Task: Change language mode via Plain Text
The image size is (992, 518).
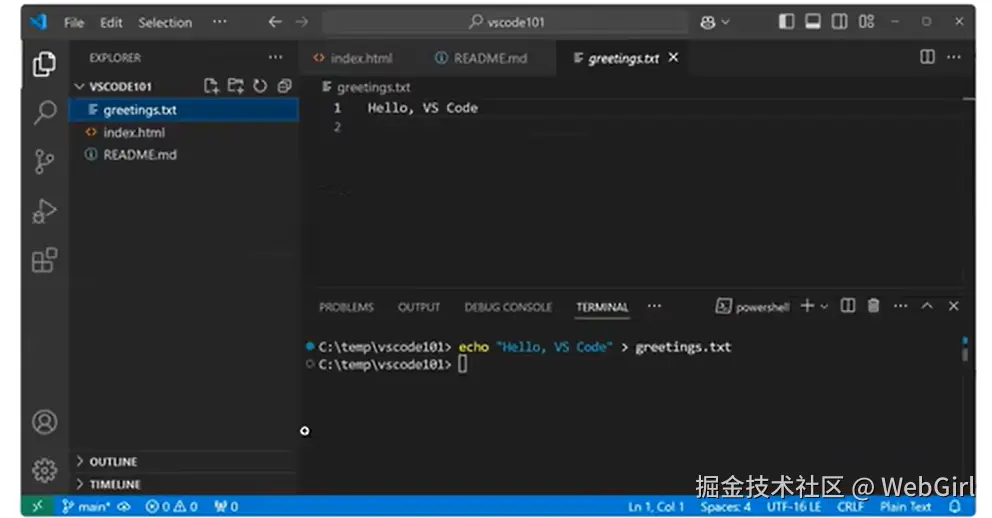Action: click(x=905, y=507)
